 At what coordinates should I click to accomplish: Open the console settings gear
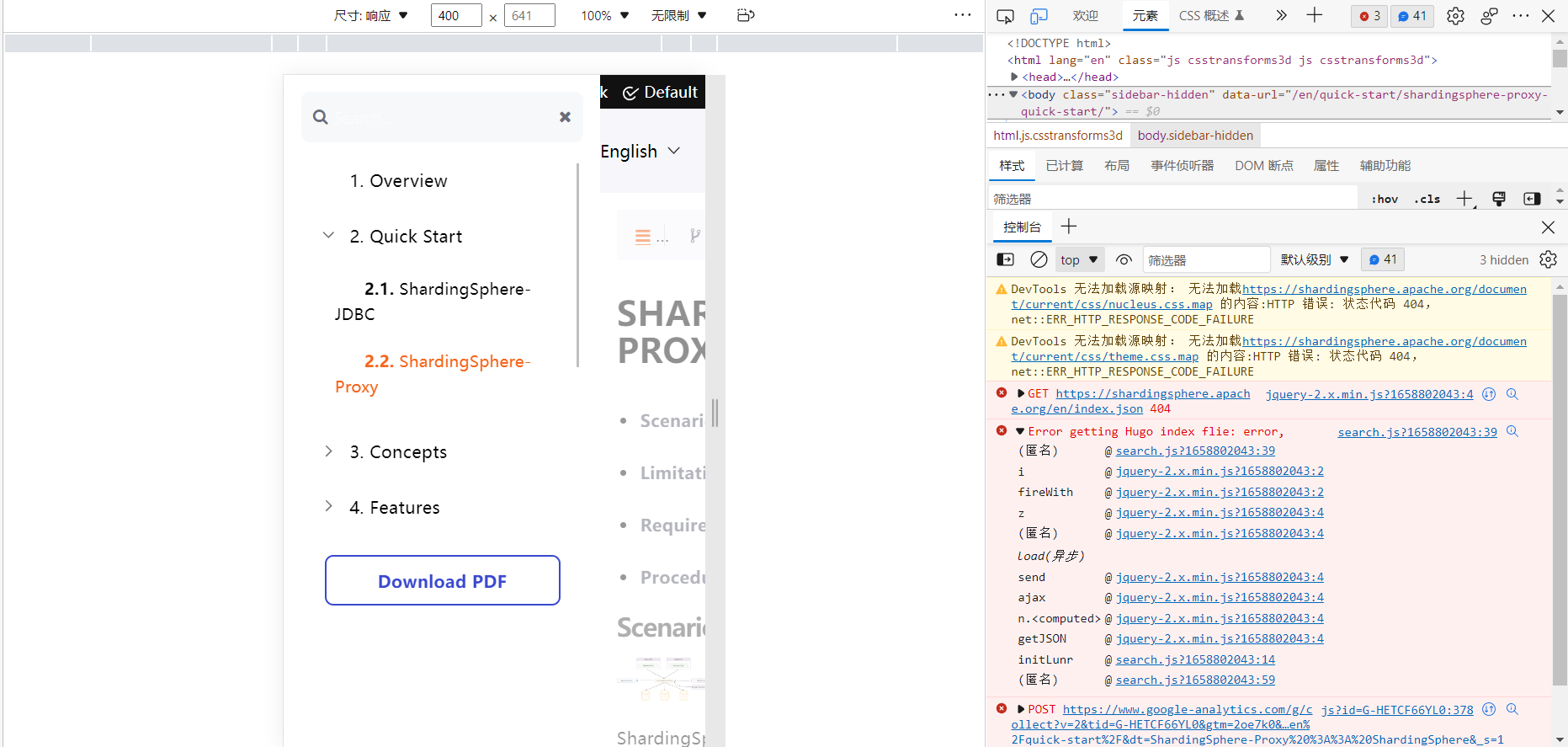point(1549,259)
